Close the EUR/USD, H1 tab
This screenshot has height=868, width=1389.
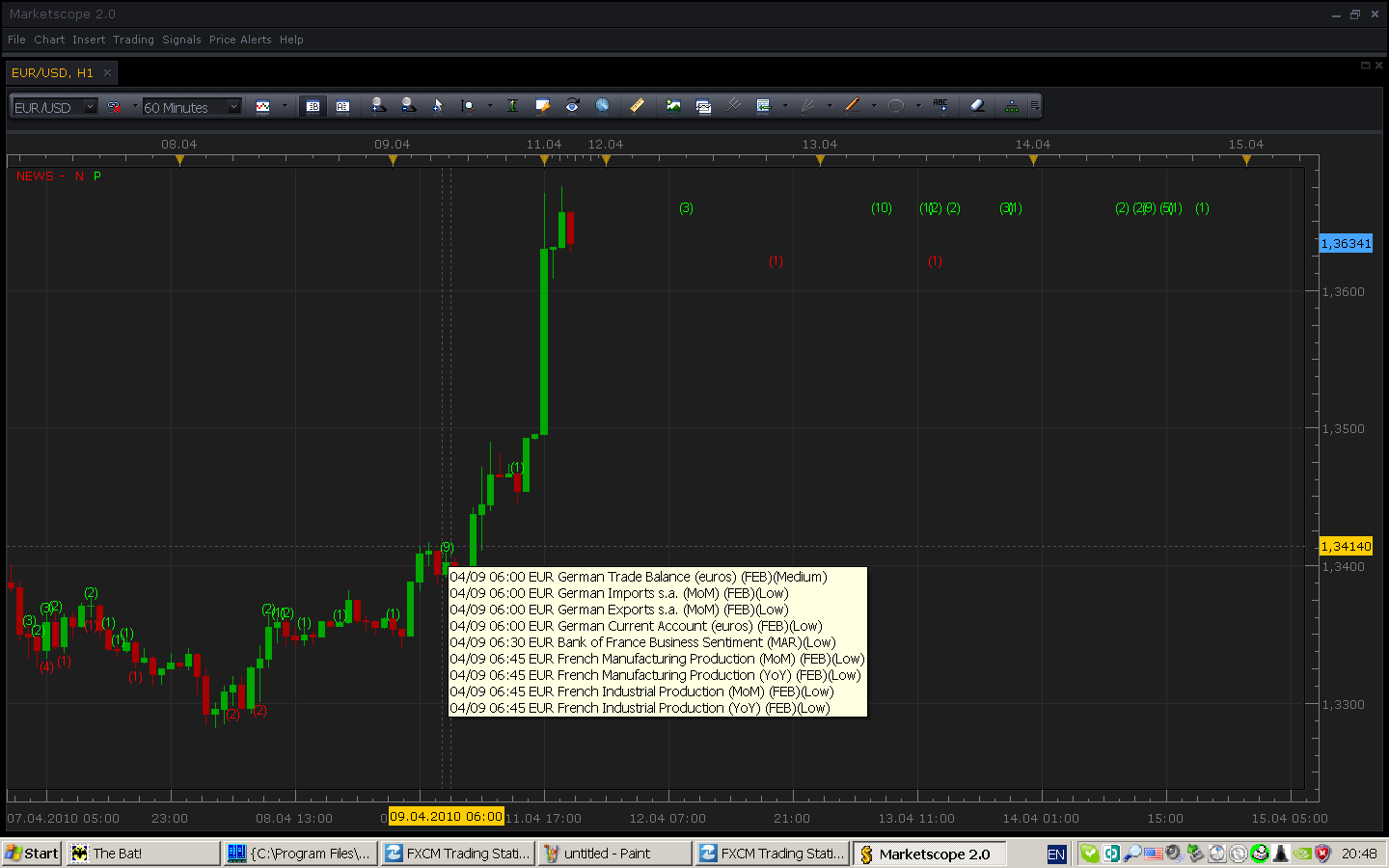(x=107, y=72)
